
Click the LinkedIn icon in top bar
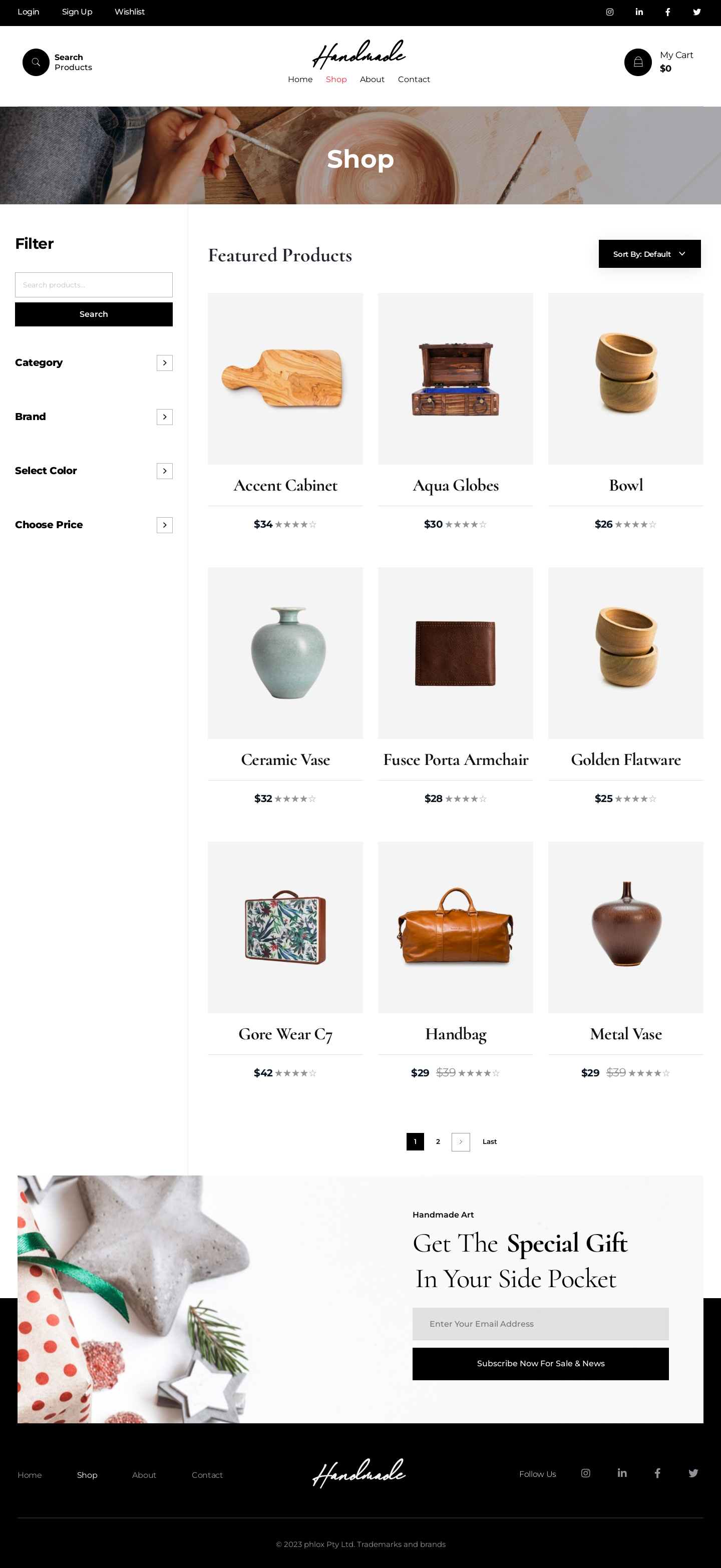[639, 12]
